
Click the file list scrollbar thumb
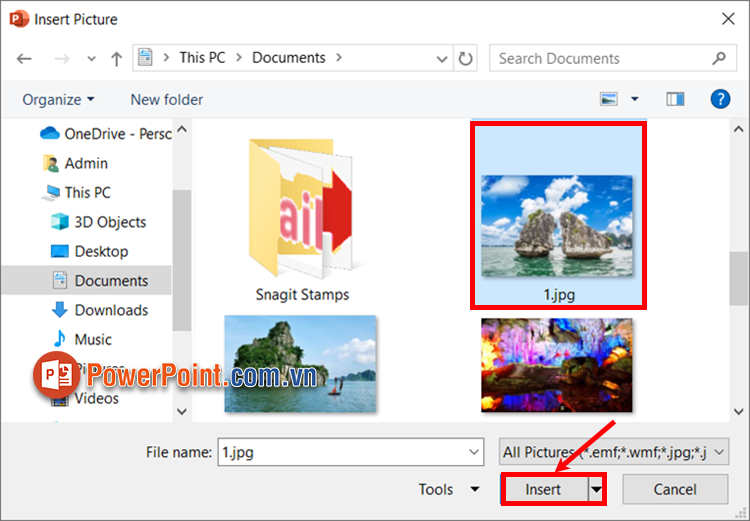click(739, 277)
